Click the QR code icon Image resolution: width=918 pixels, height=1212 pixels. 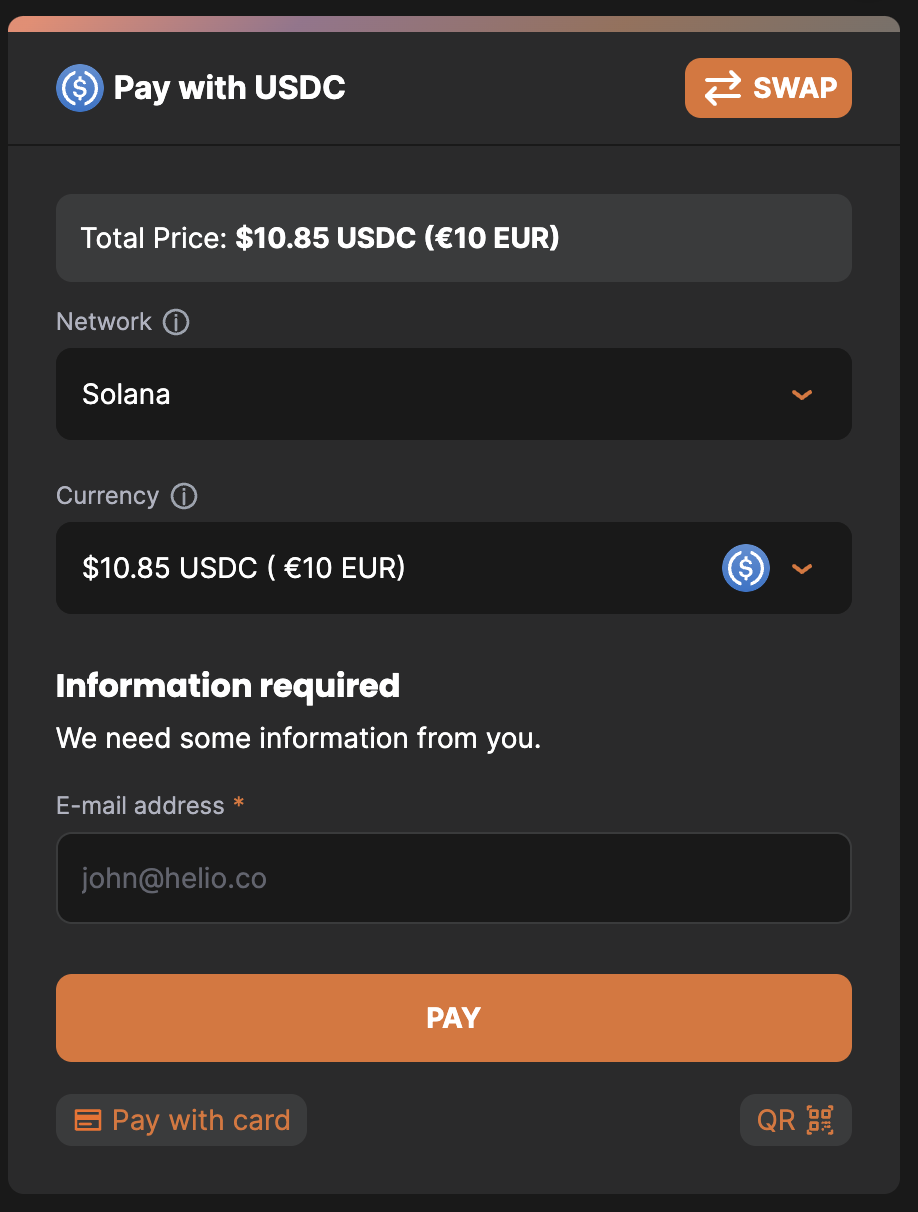[820, 1120]
